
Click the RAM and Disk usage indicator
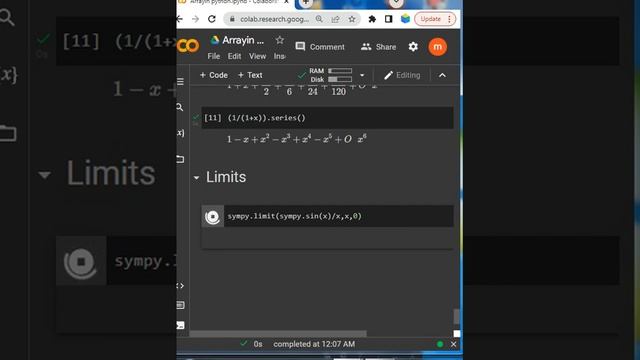click(331, 75)
